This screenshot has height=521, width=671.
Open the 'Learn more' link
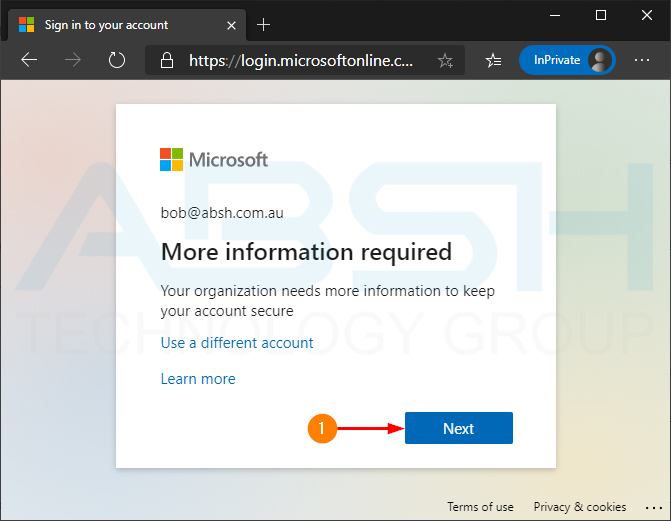click(x=198, y=379)
